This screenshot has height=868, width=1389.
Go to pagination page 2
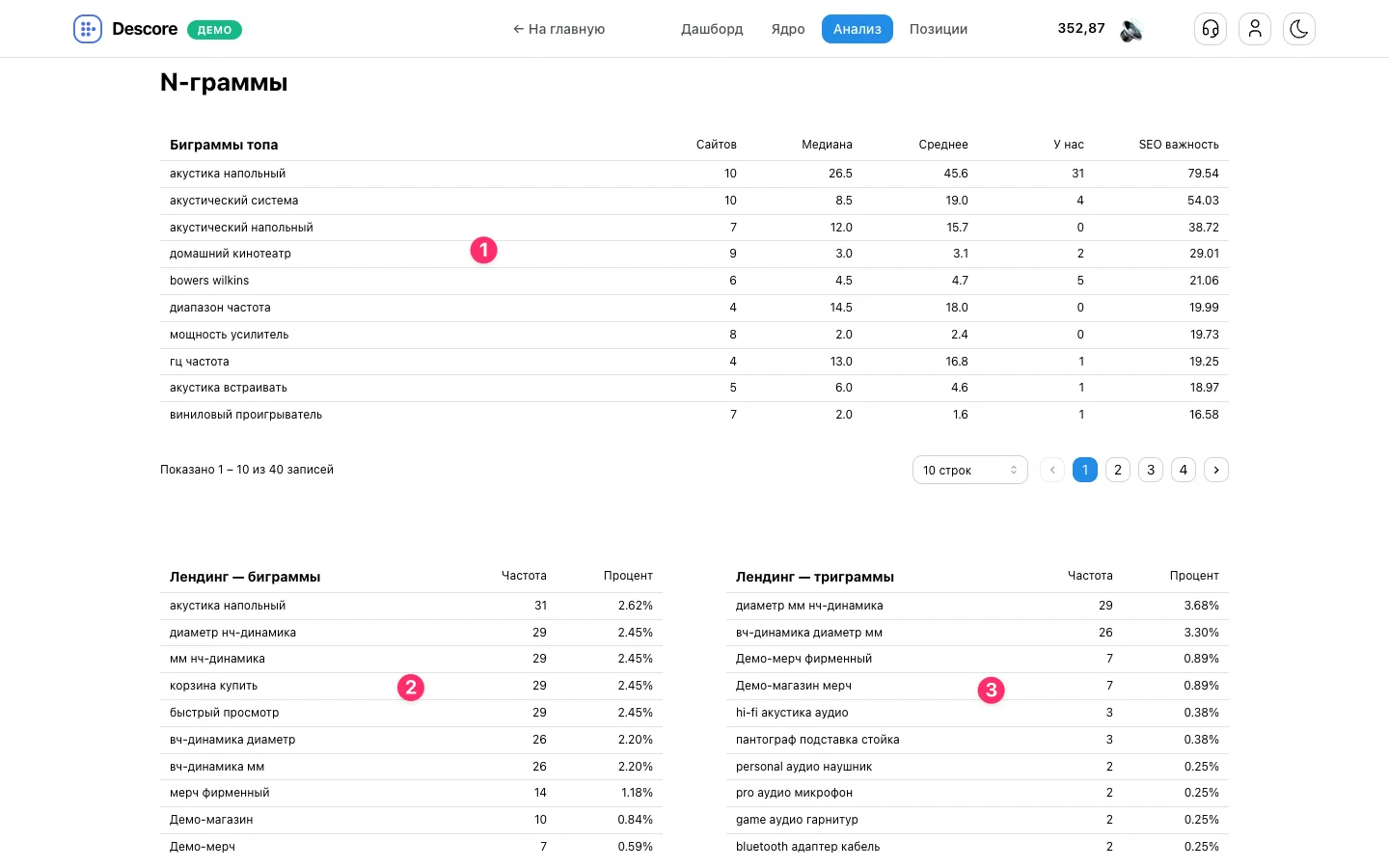pyautogui.click(x=1118, y=470)
